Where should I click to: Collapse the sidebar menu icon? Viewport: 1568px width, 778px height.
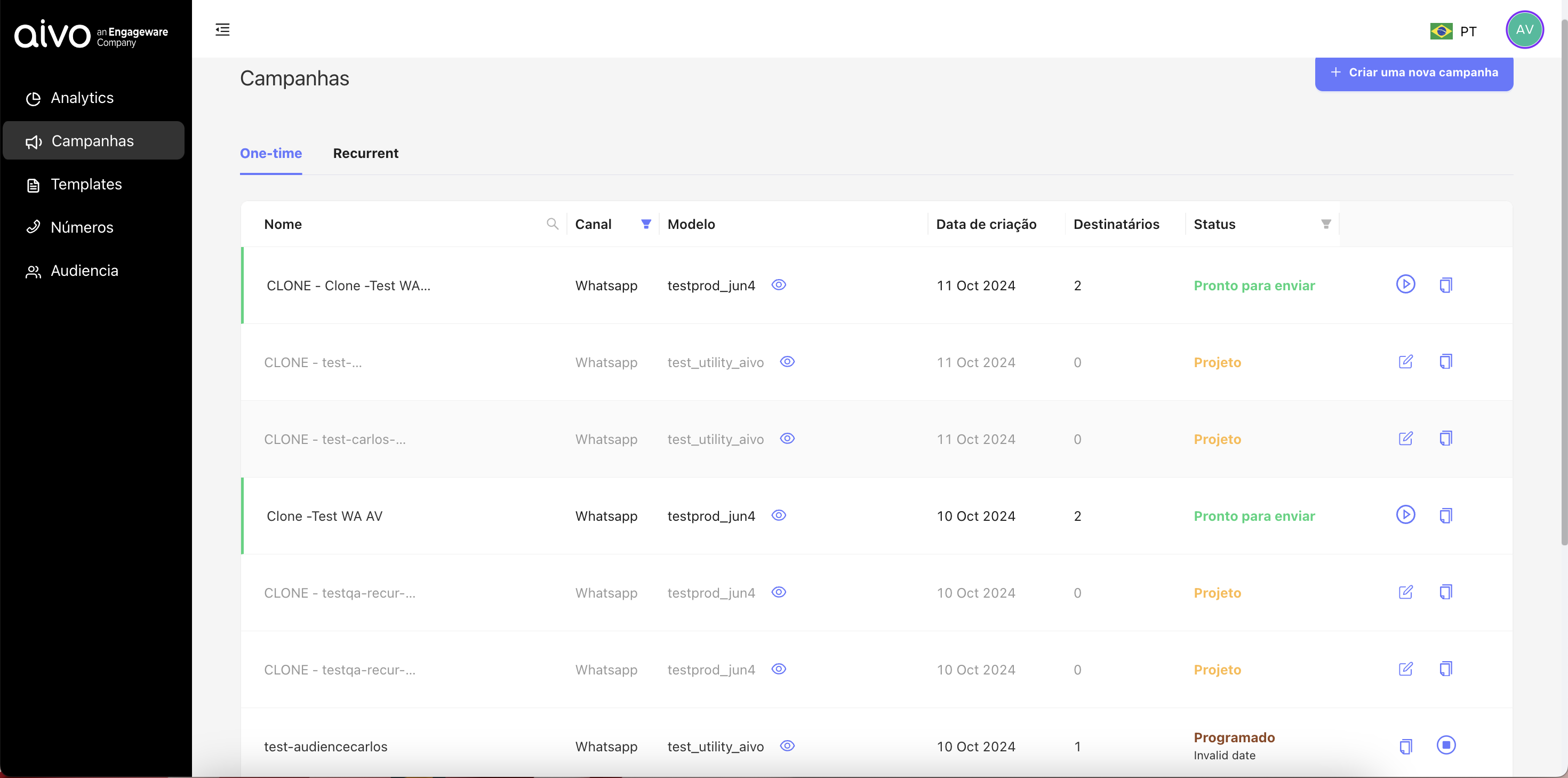[x=222, y=29]
